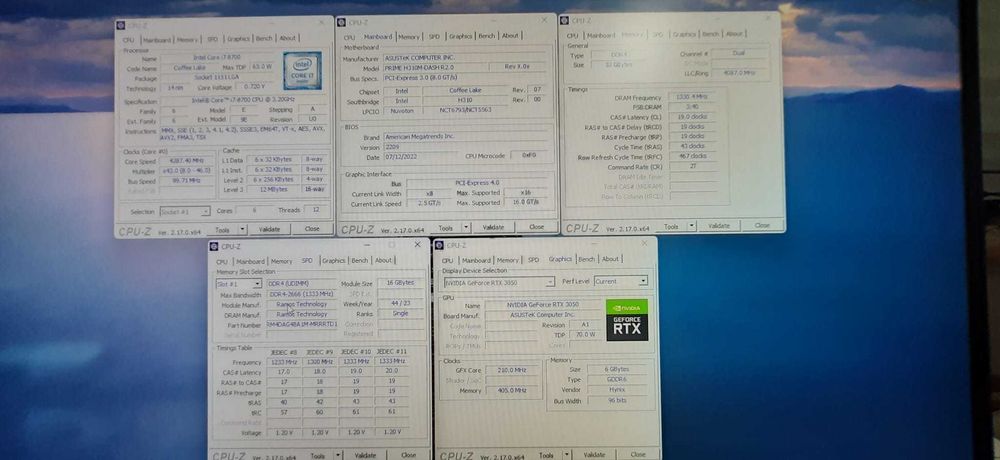Click Validate in CPU window
The image size is (1000, 460).
270,229
